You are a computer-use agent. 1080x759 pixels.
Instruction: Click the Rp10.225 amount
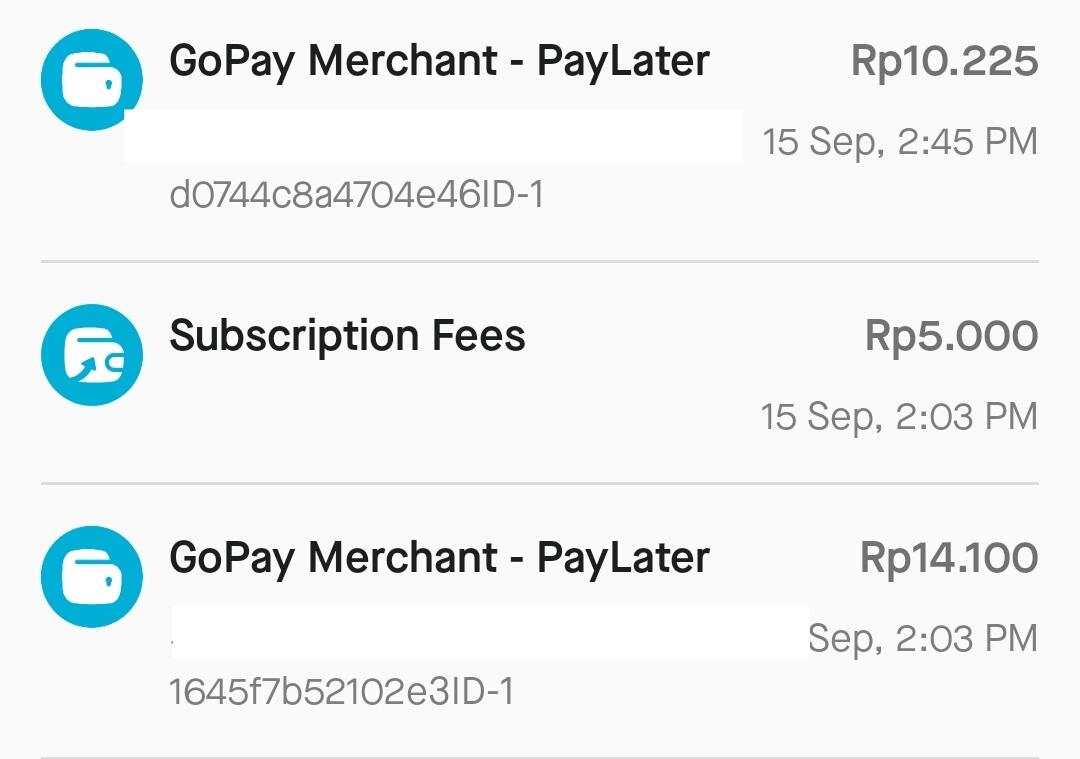point(944,61)
